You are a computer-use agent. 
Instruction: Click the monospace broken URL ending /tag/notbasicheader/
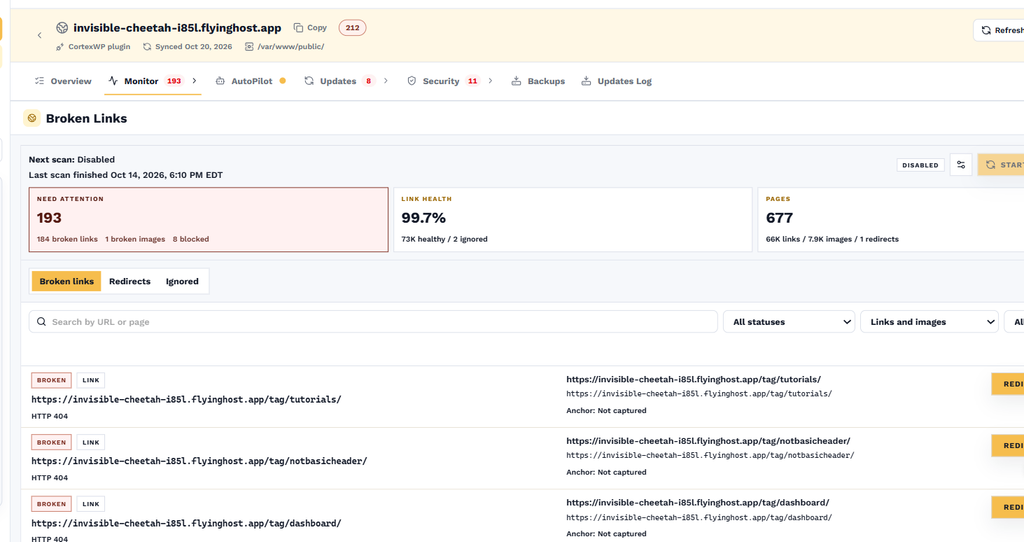pyautogui.click(x=199, y=461)
